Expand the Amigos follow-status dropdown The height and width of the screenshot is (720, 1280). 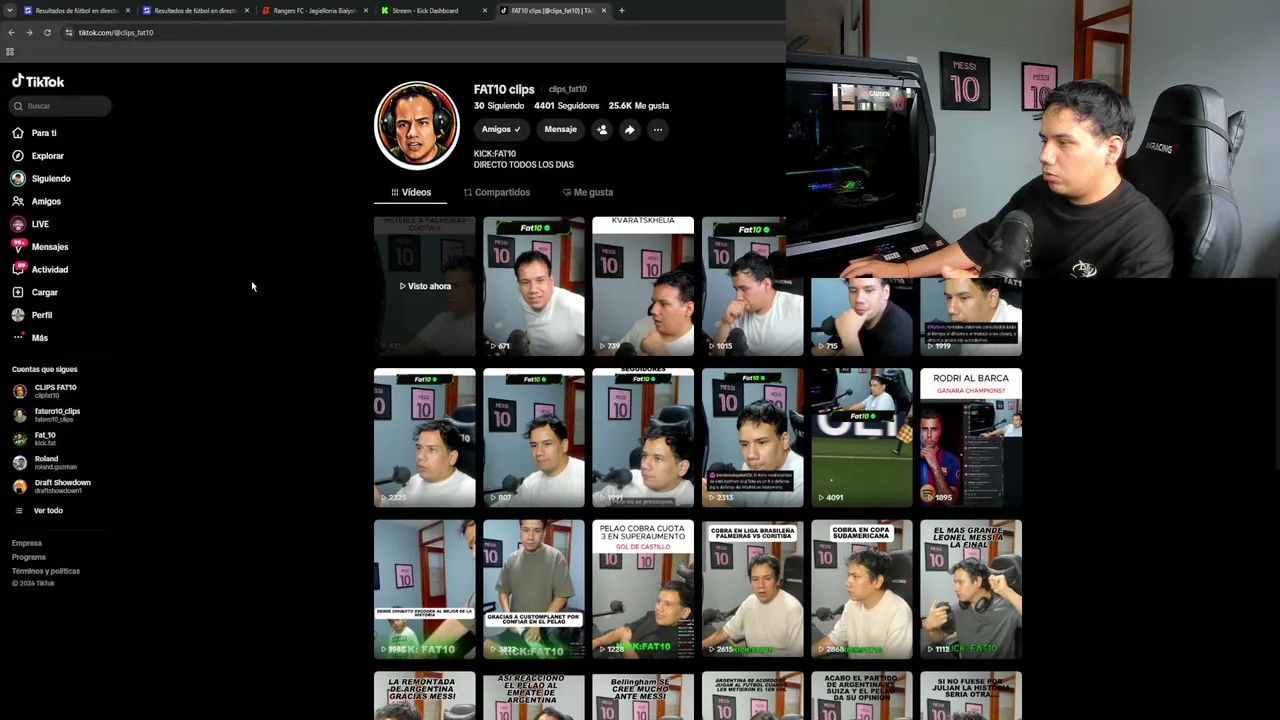click(x=501, y=129)
